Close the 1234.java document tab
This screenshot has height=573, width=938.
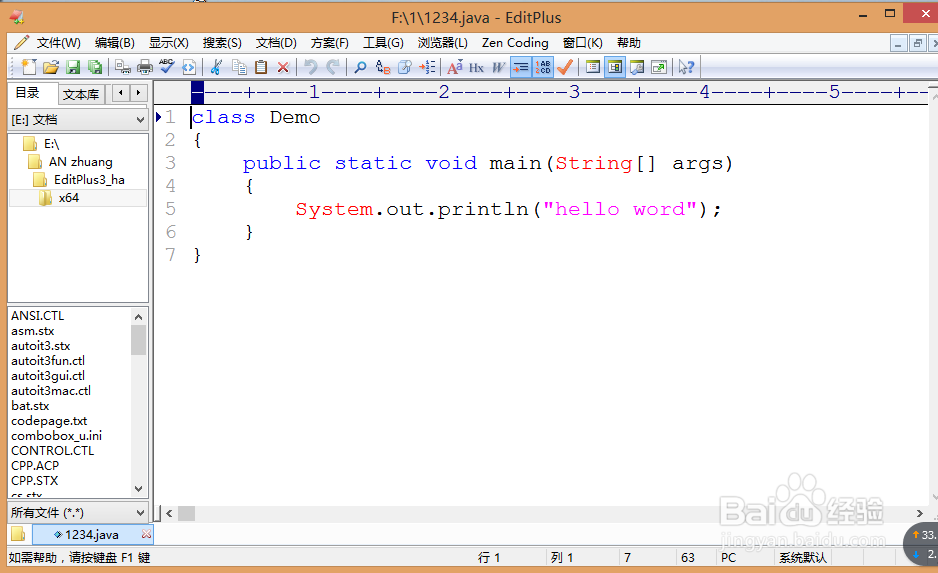[x=147, y=534]
